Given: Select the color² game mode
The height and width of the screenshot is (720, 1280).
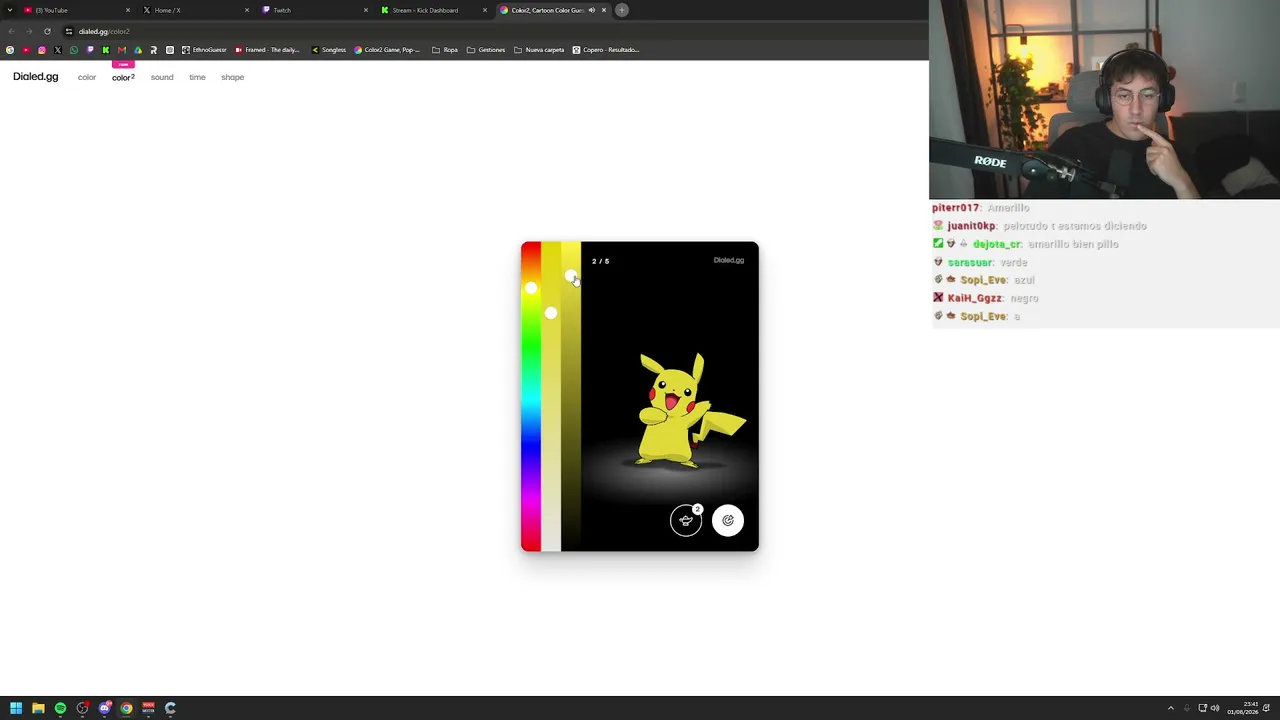Looking at the screenshot, I should (x=123, y=77).
